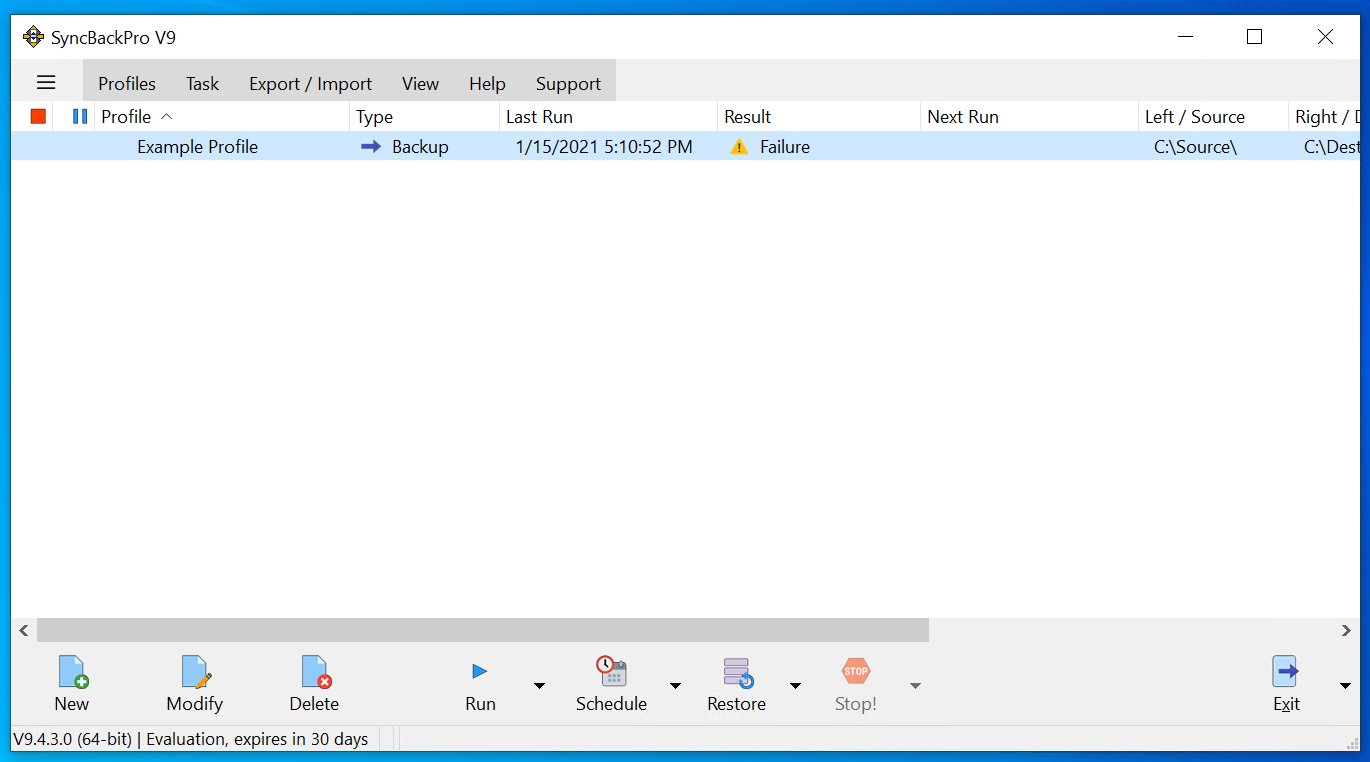Click the Exit icon
Image resolution: width=1370 pixels, height=762 pixels.
1286,672
